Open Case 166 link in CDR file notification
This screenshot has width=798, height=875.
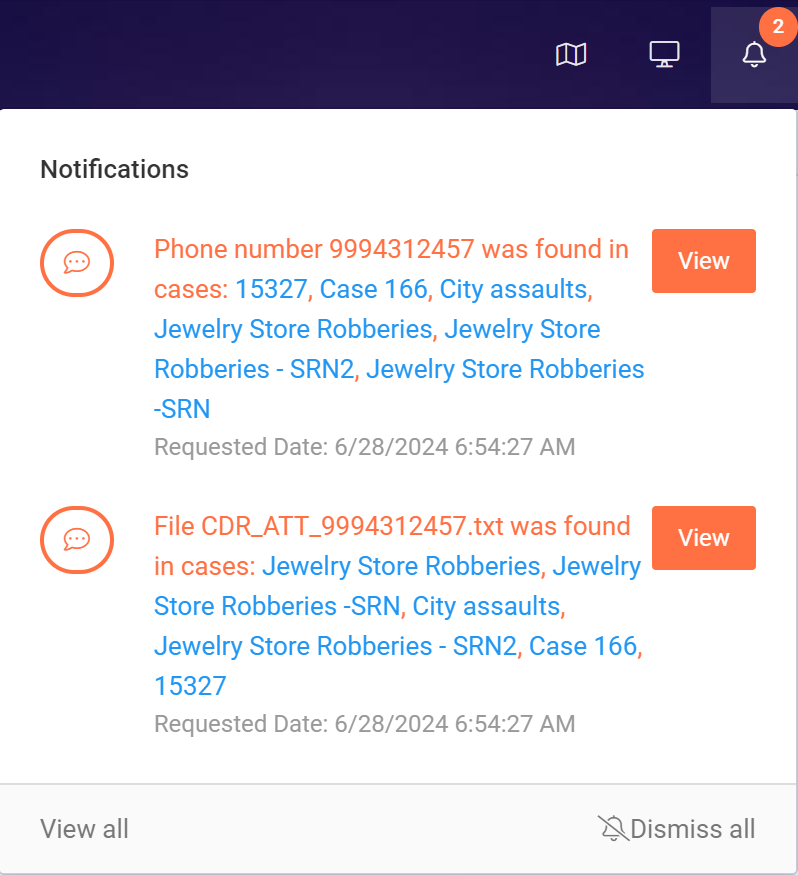click(x=583, y=646)
